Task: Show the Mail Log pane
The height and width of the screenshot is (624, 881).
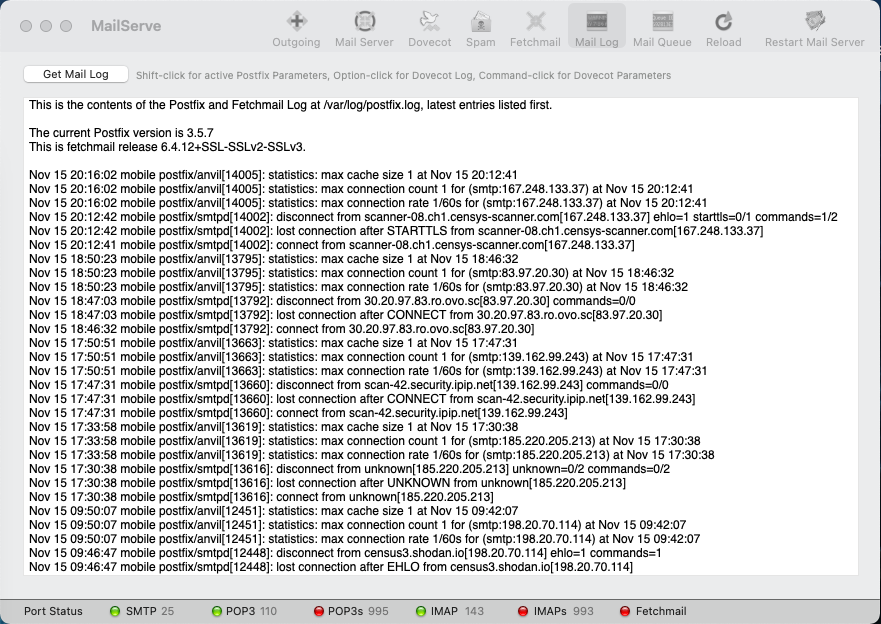Action: click(596, 28)
